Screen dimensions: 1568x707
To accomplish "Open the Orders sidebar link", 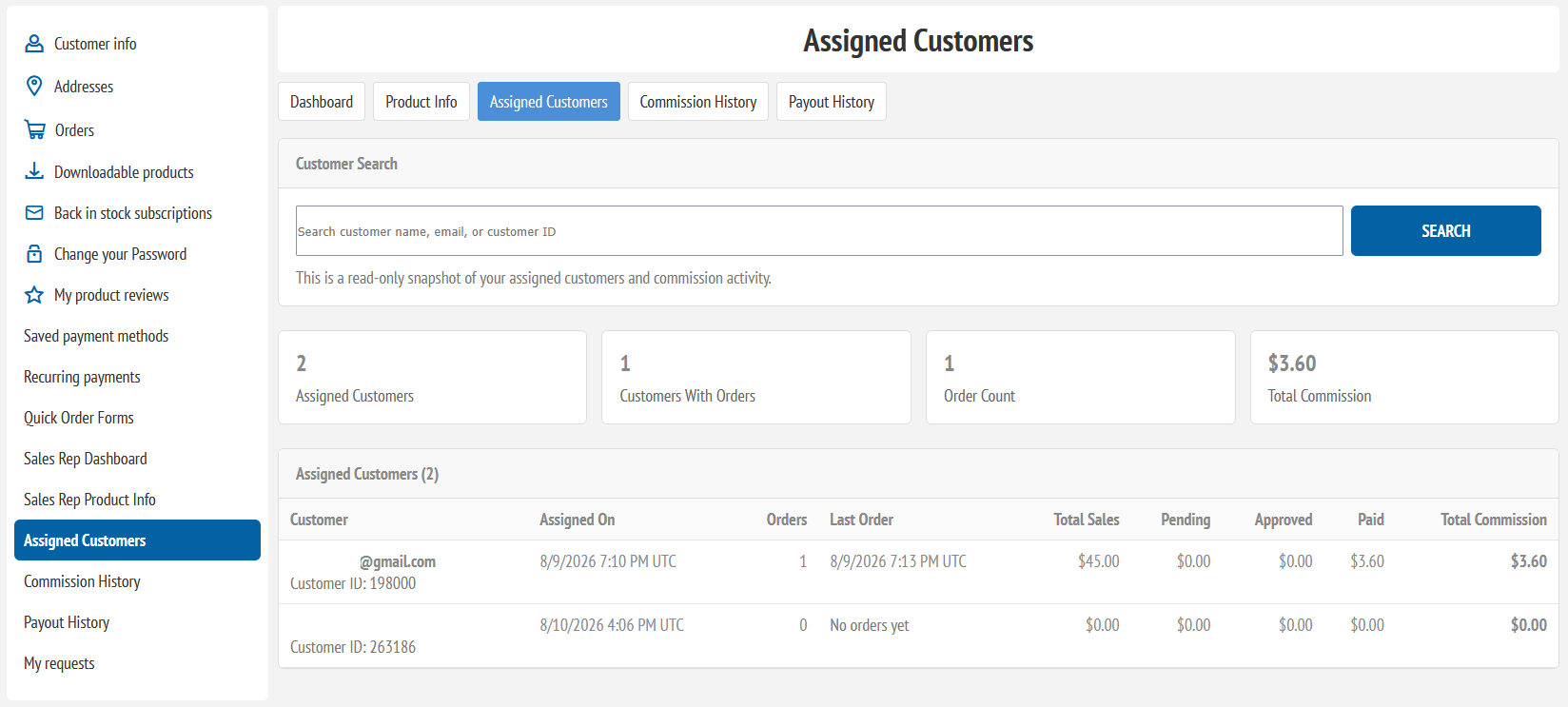I will coord(74,130).
